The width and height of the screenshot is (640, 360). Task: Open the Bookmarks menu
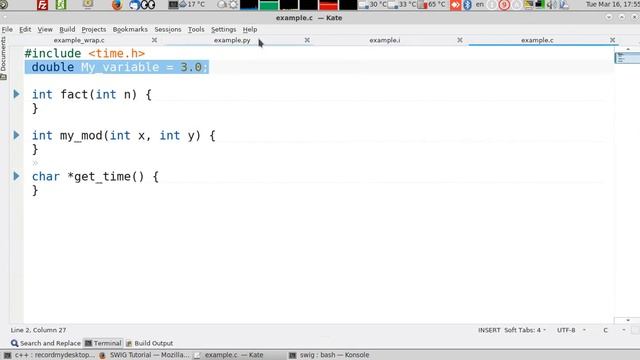pyautogui.click(x=130, y=29)
